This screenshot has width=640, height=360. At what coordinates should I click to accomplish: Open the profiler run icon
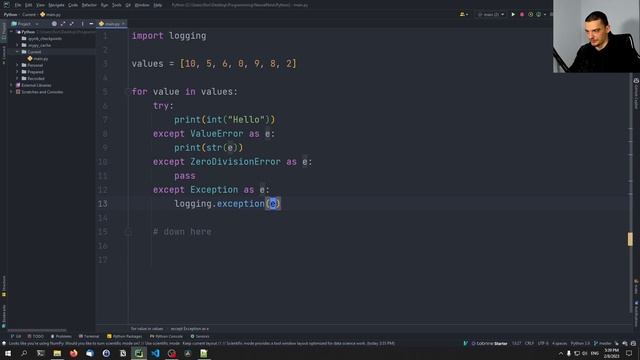(x=539, y=14)
